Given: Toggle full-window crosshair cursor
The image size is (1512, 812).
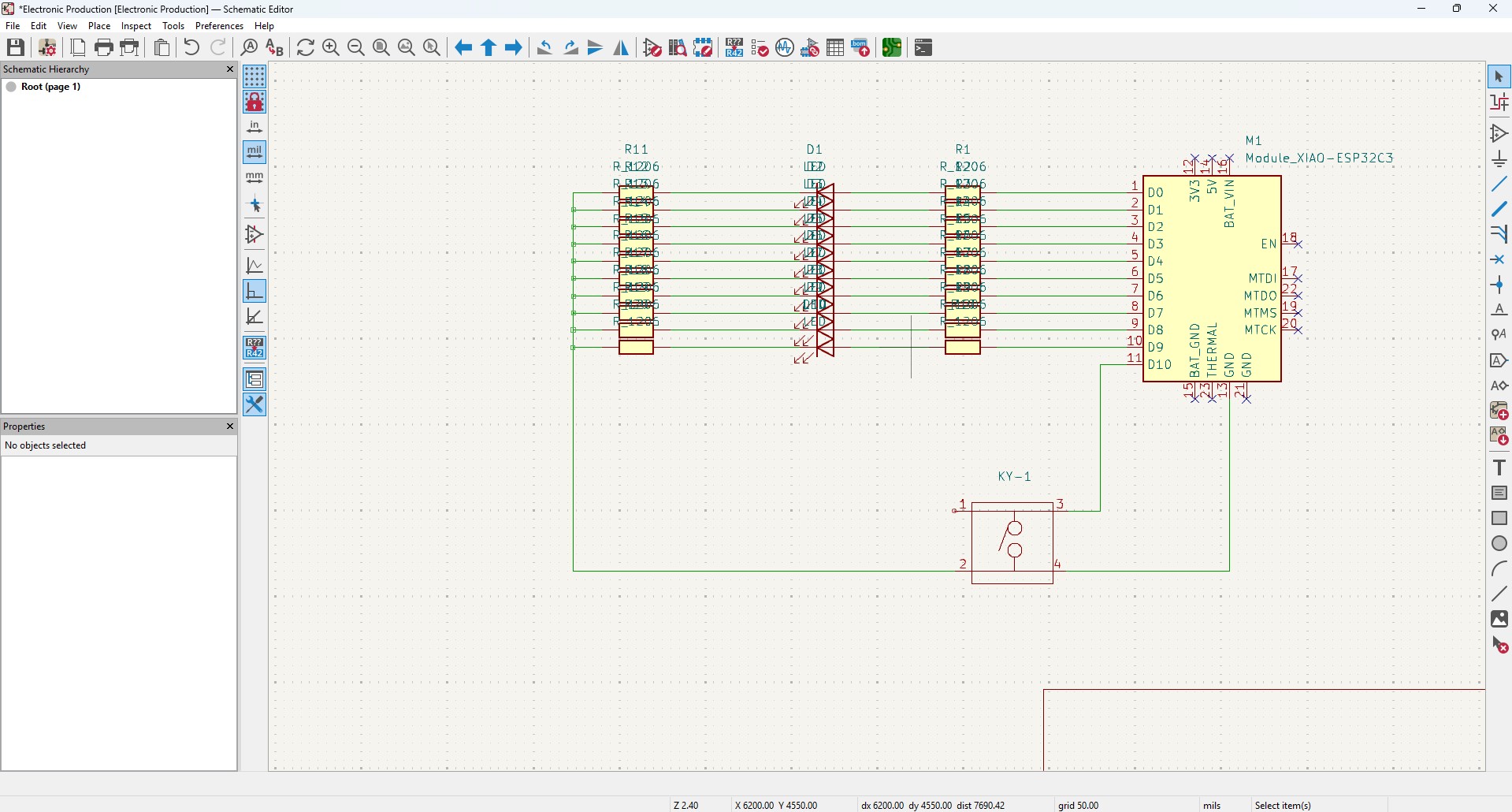Looking at the screenshot, I should 254,205.
